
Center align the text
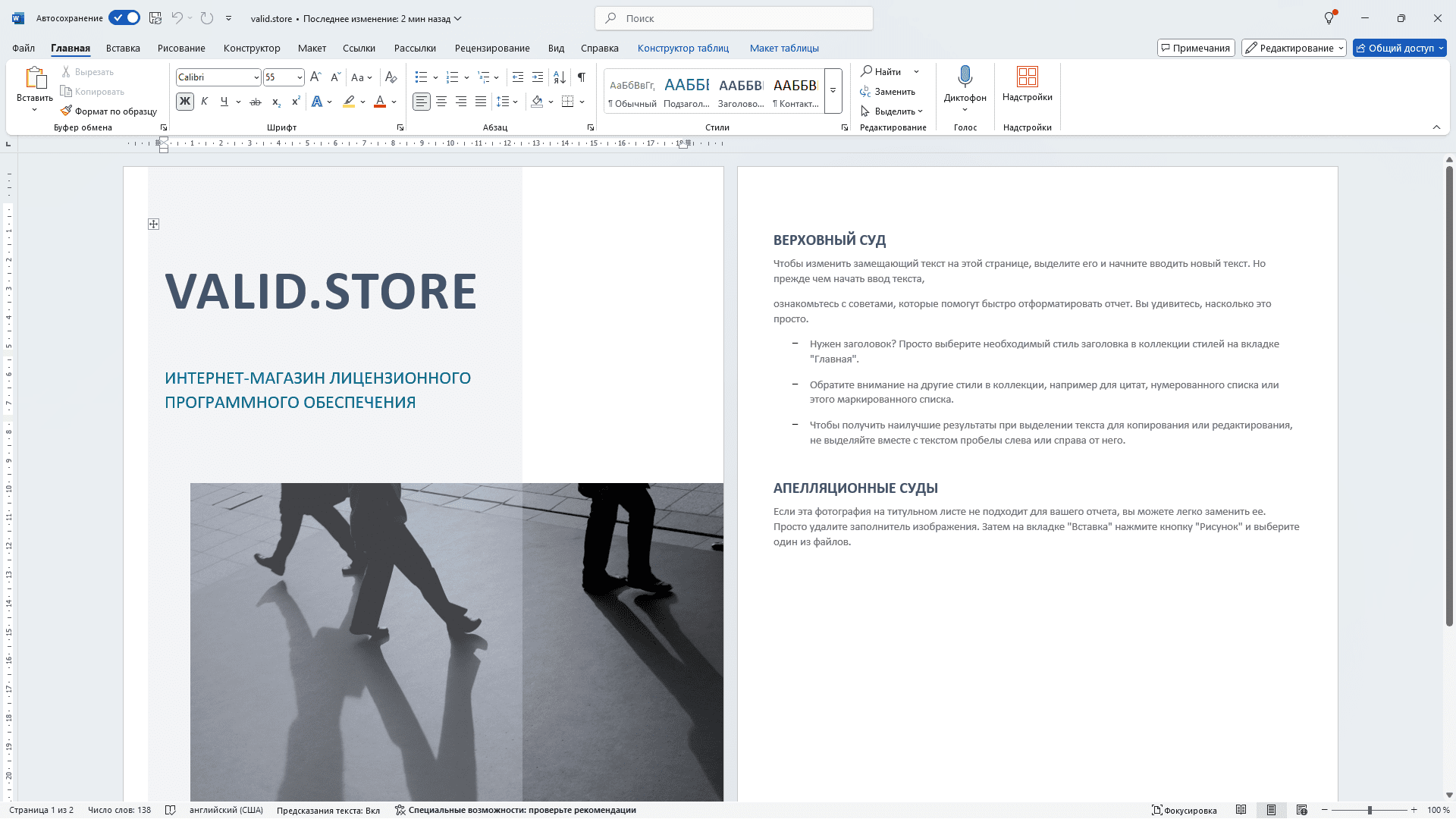coord(441,102)
